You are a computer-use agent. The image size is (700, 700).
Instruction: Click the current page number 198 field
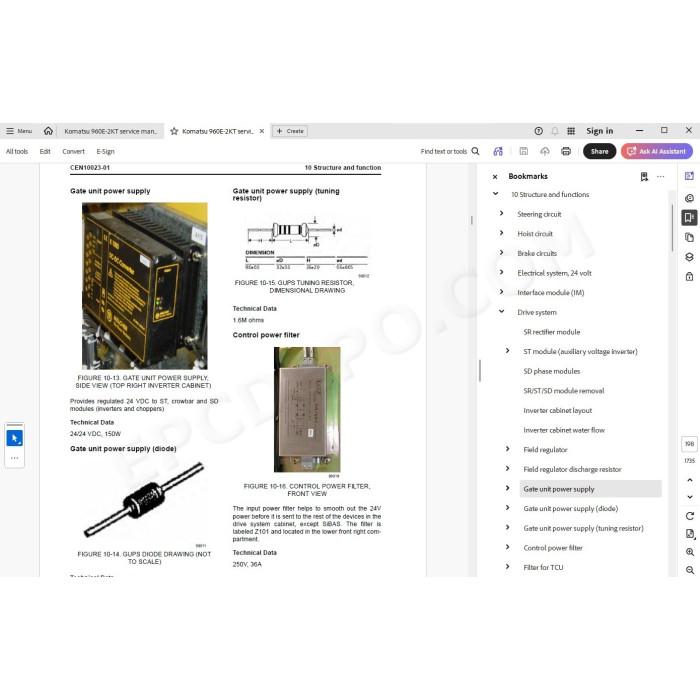tap(689, 444)
